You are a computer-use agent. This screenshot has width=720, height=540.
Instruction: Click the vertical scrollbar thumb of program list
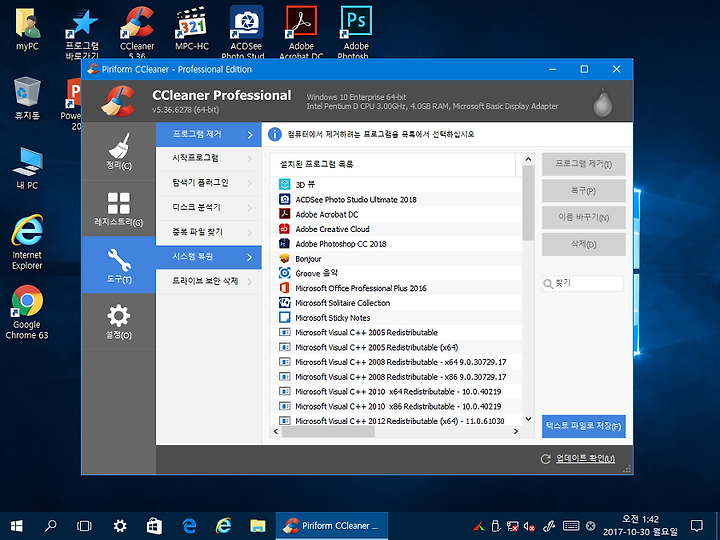[x=528, y=203]
